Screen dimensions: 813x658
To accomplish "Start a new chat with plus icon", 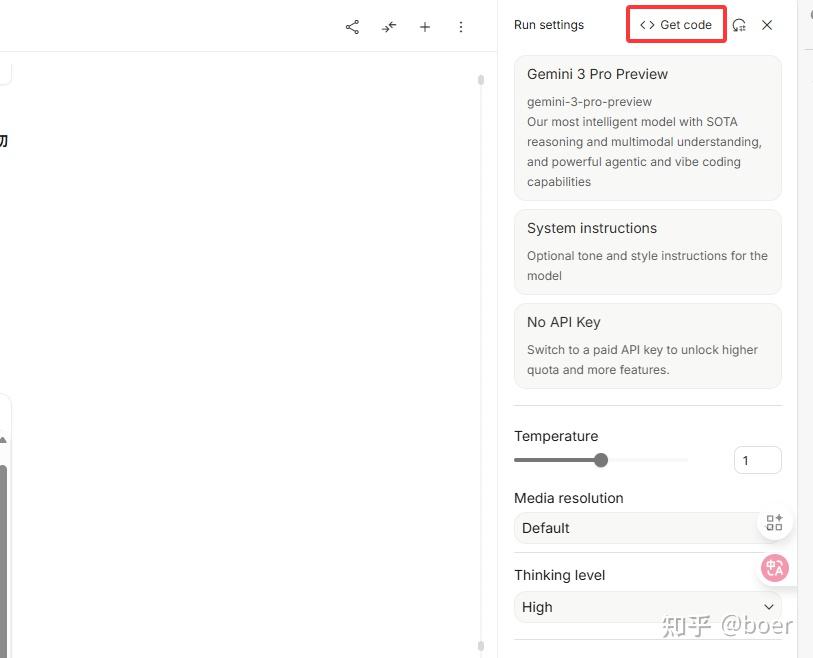I will (425, 27).
